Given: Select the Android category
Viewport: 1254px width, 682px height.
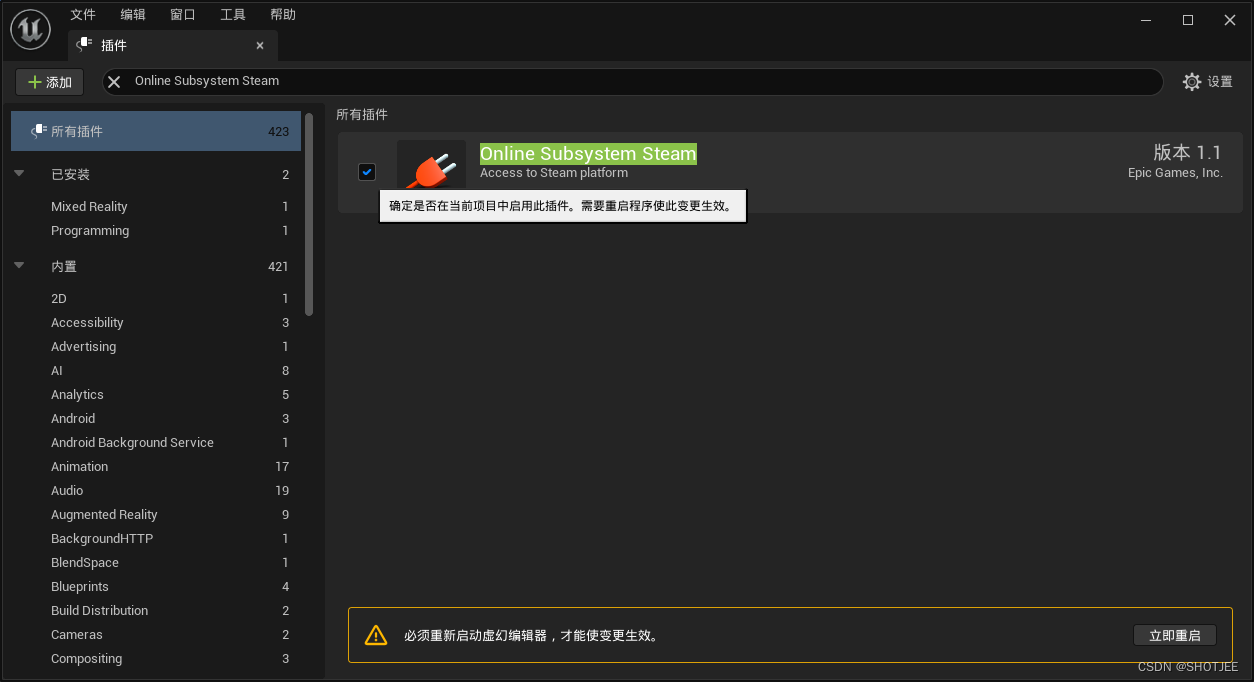Looking at the screenshot, I should point(156,418).
